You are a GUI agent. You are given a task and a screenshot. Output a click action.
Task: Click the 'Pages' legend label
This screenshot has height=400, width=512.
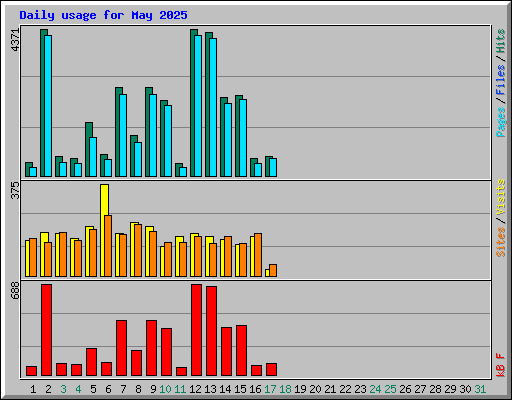coord(500,122)
